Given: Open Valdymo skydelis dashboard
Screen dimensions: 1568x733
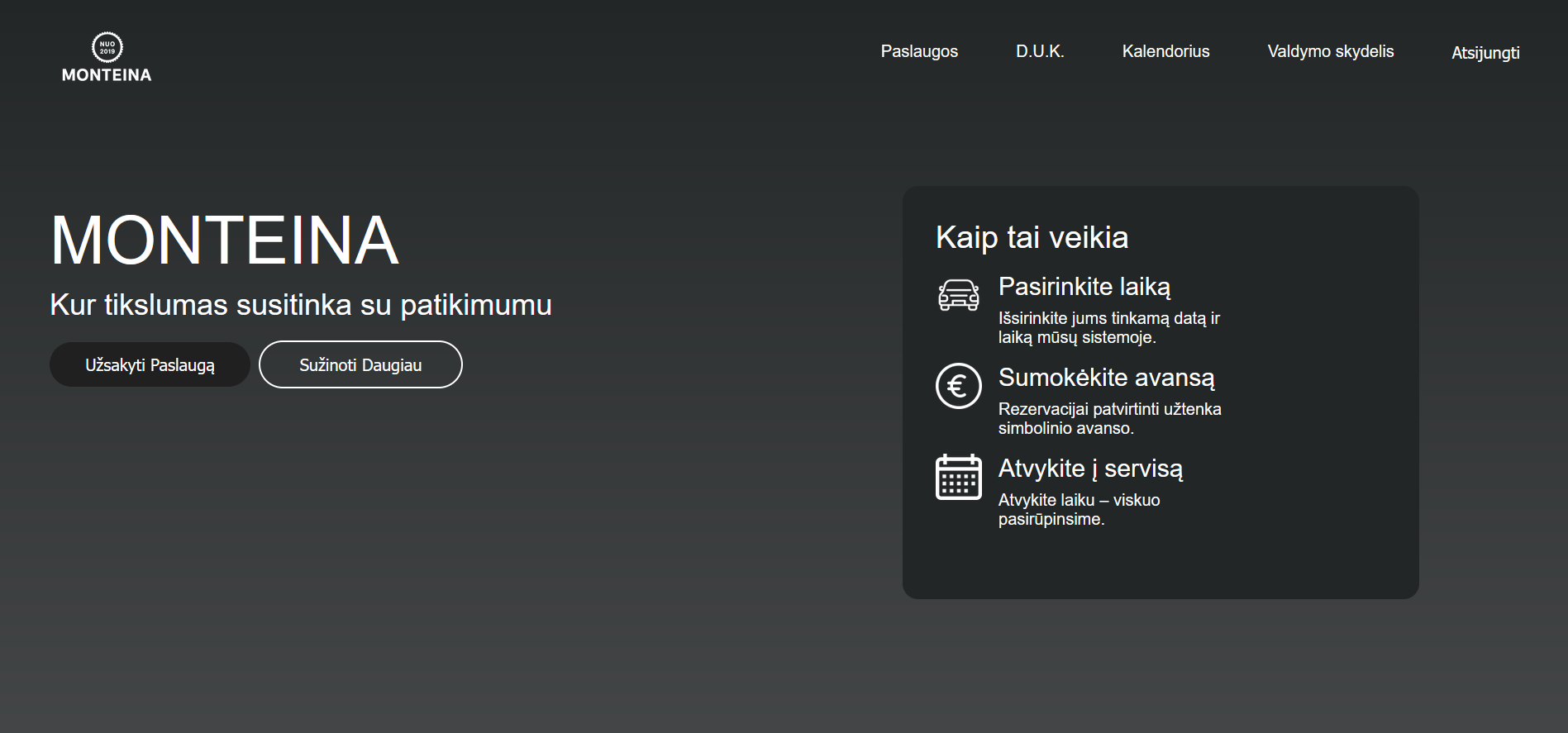Looking at the screenshot, I should coord(1330,51).
